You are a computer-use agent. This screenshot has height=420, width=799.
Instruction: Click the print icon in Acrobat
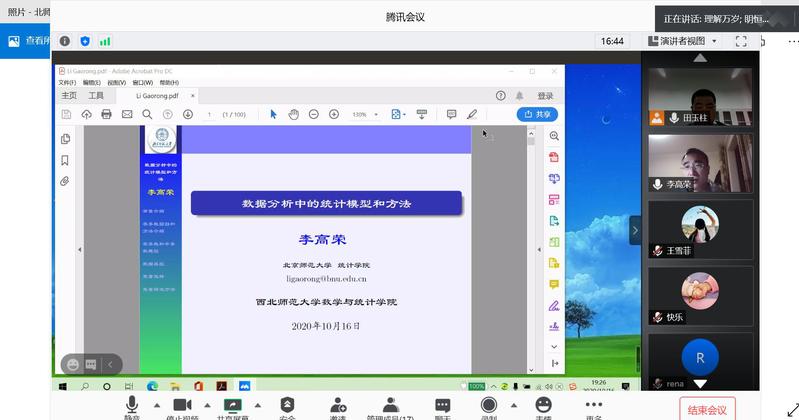tap(106, 115)
